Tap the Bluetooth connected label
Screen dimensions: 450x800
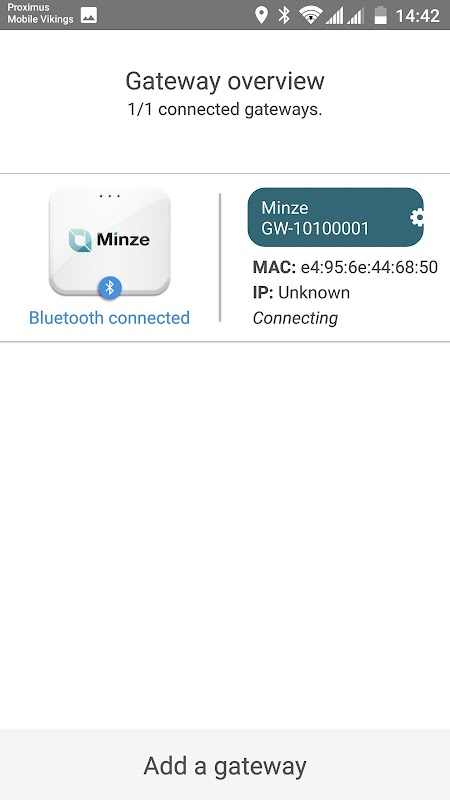coord(109,318)
